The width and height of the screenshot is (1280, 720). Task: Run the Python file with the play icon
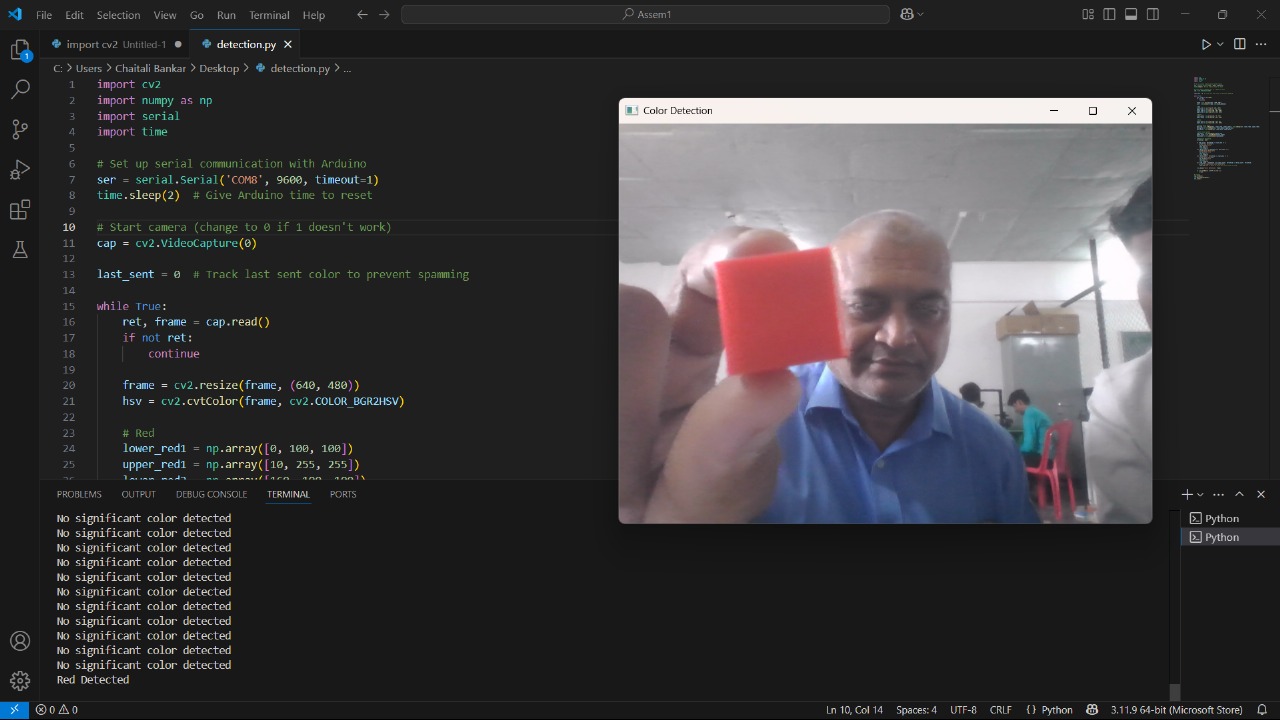tap(1206, 44)
